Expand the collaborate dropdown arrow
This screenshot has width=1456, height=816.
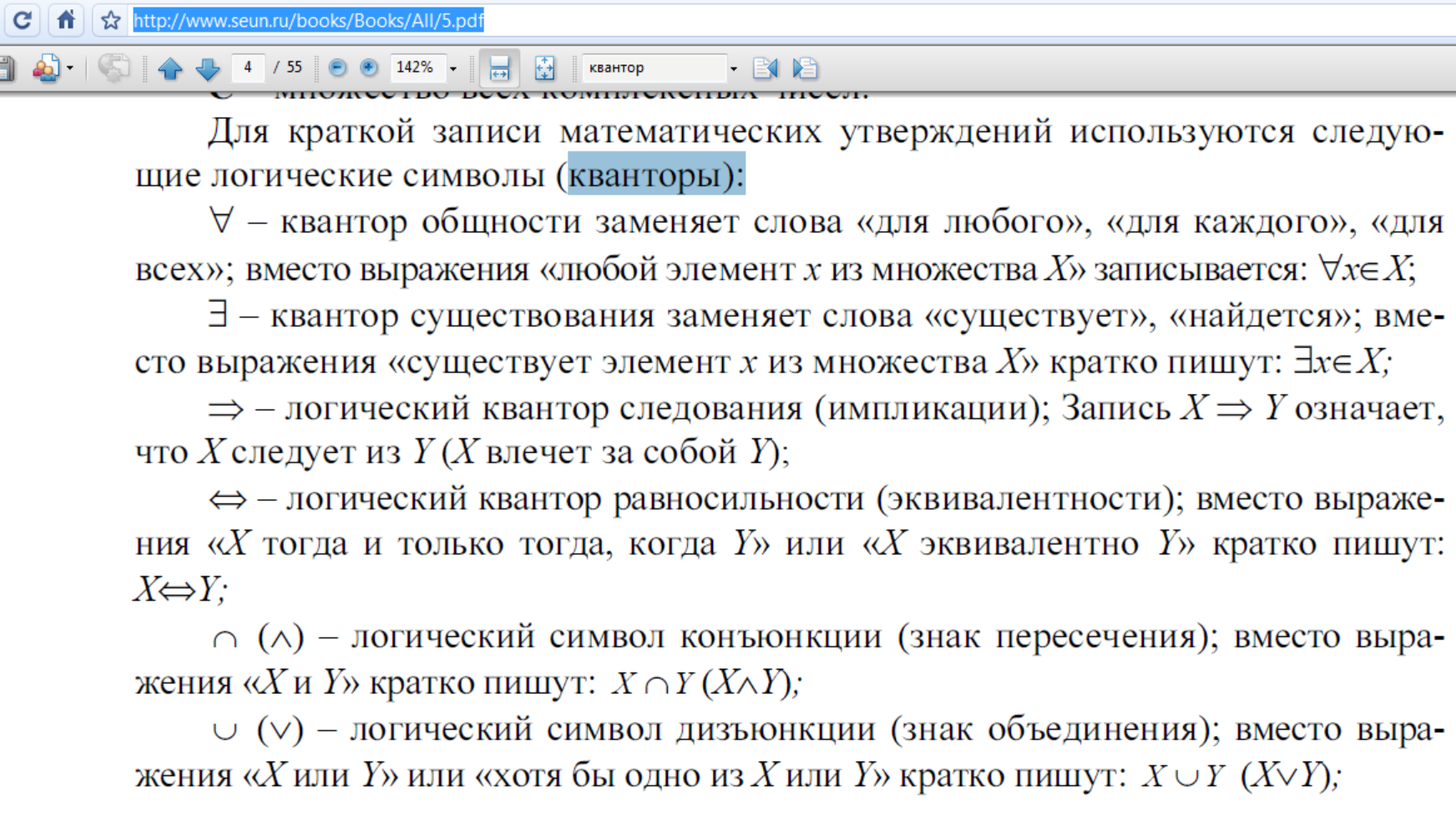pyautogui.click(x=70, y=68)
